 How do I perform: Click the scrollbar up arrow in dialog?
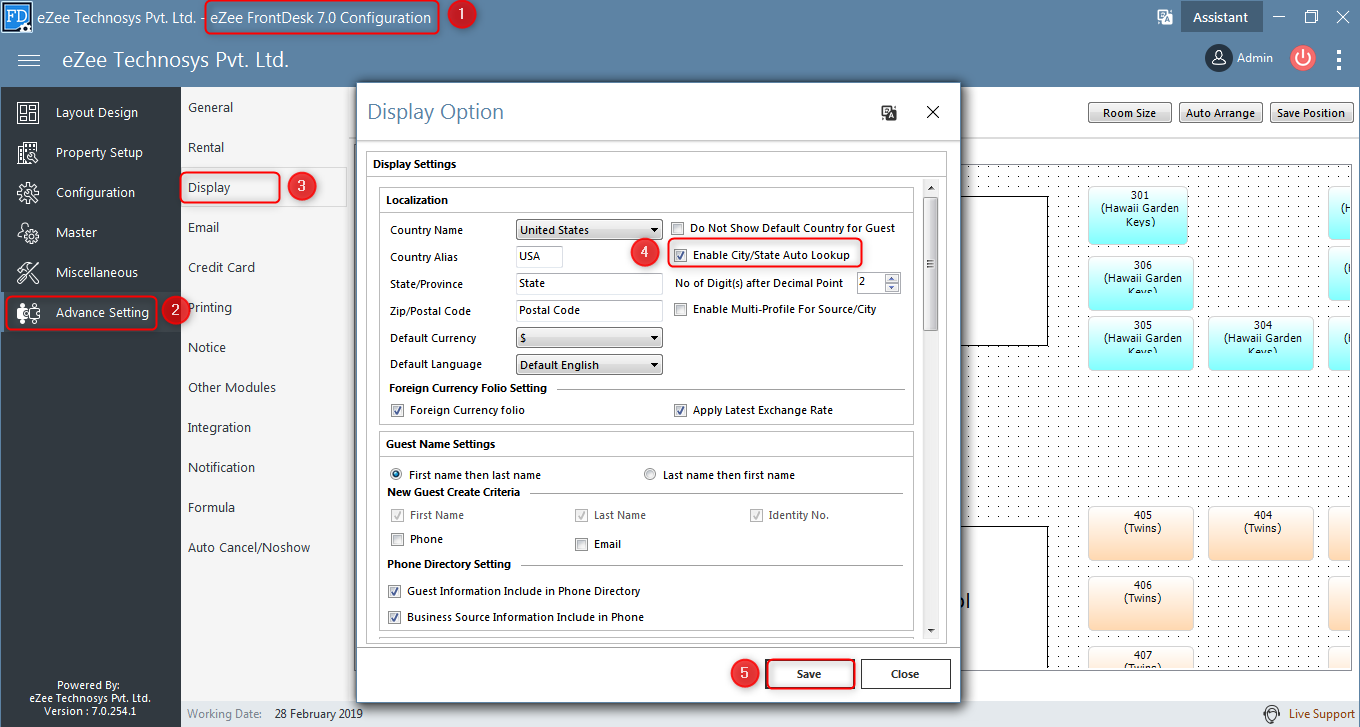point(930,188)
